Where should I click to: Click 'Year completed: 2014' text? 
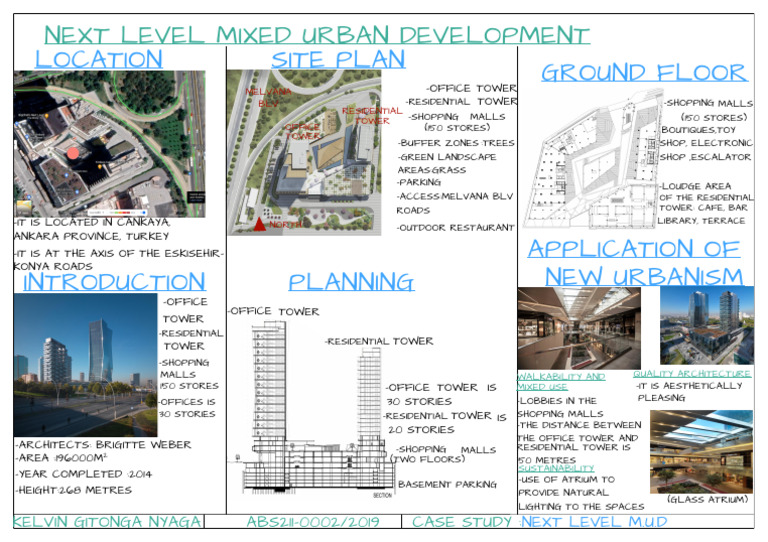[x=84, y=474]
